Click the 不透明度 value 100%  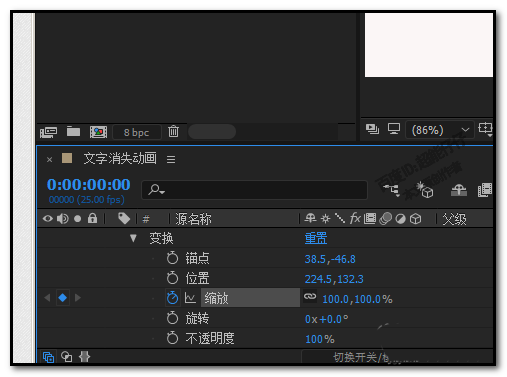pyautogui.click(x=320, y=339)
